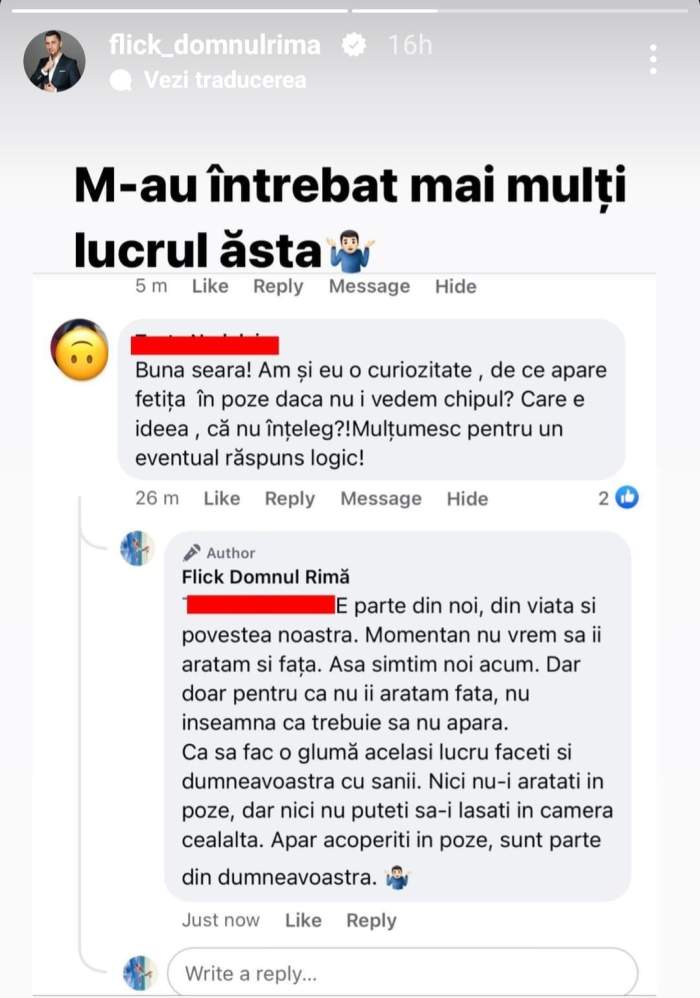The image size is (700, 998).
Task: Hide the second comment thread
Action: pos(467,498)
